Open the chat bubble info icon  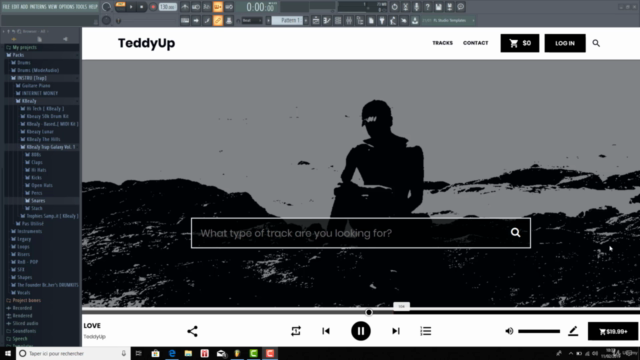coord(460,7)
